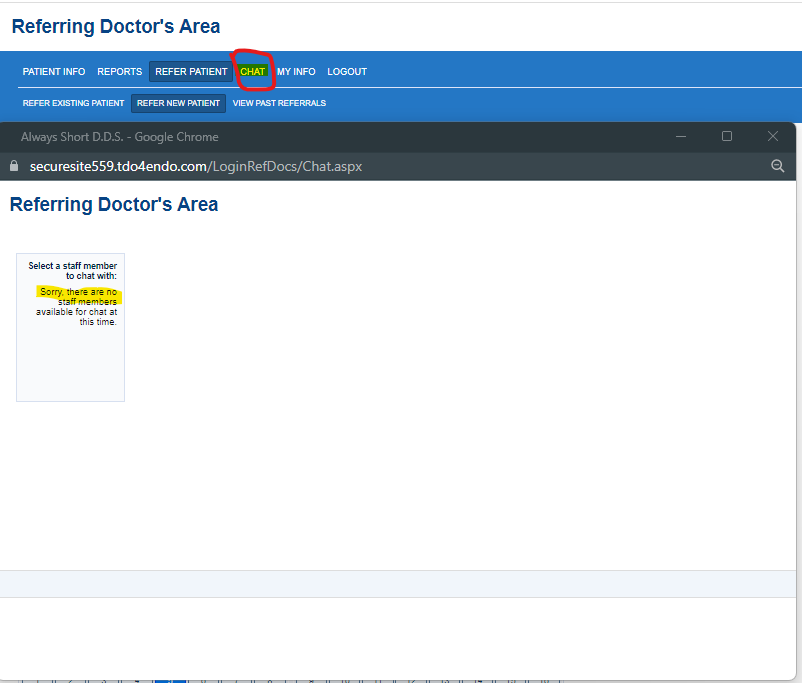Click the Logout link
Image resolution: width=802 pixels, height=683 pixels.
[347, 72]
